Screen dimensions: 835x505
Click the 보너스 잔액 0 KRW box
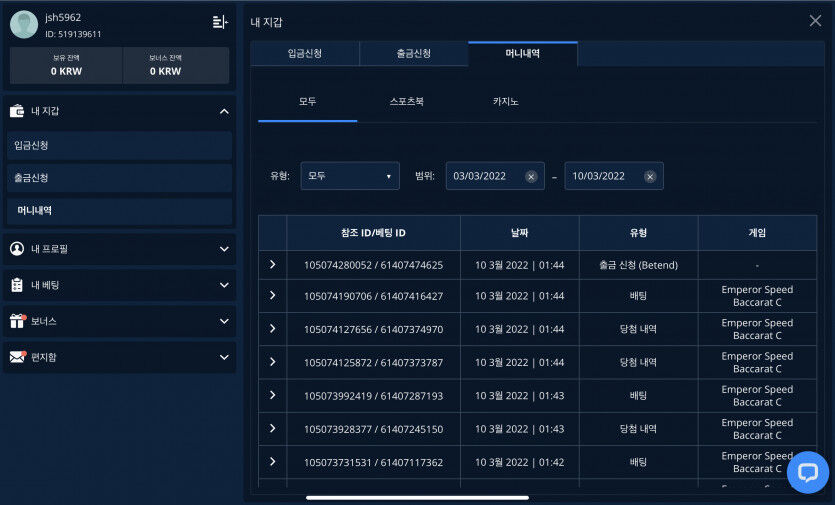pos(176,65)
